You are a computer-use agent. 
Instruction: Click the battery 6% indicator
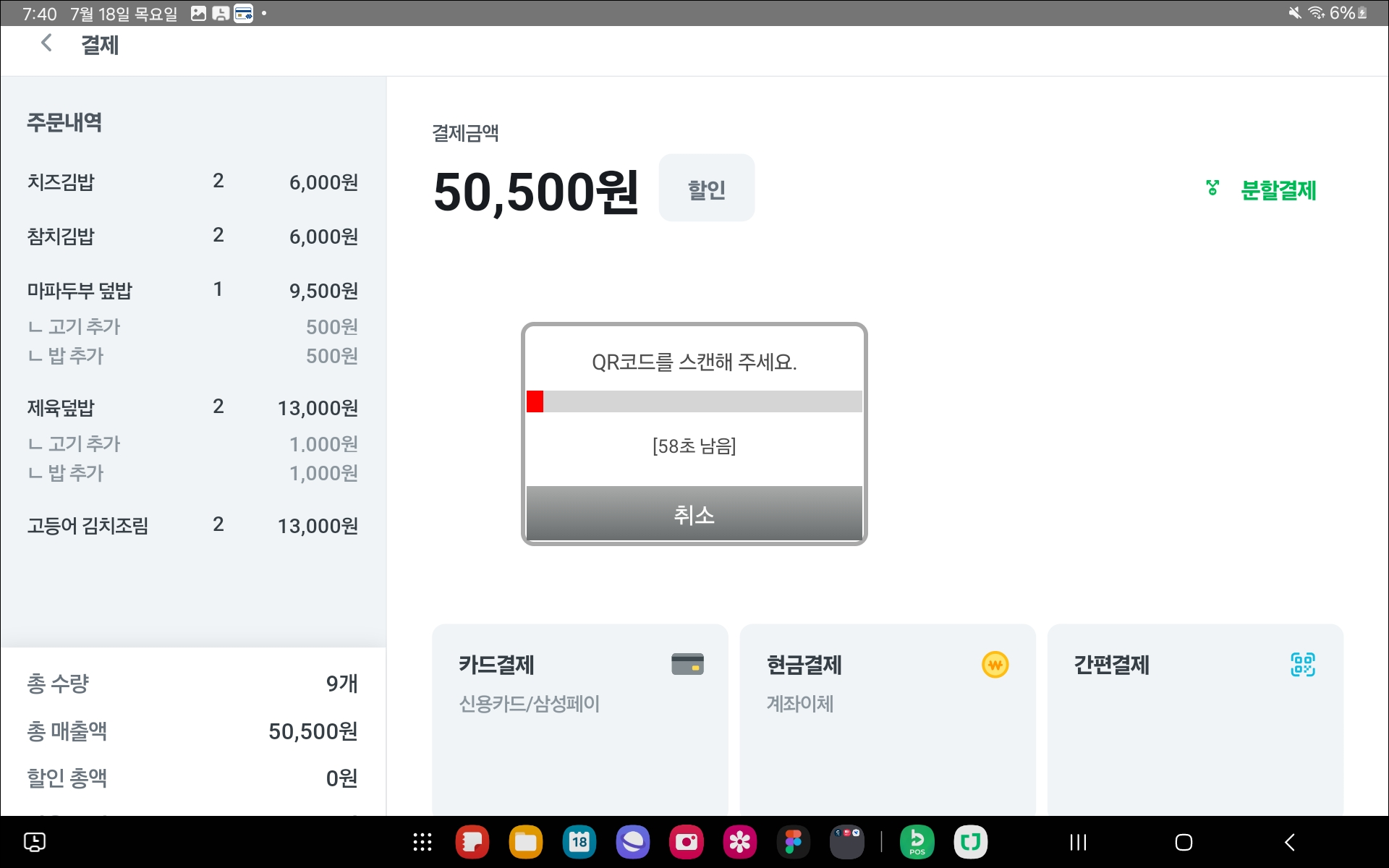pyautogui.click(x=1348, y=13)
